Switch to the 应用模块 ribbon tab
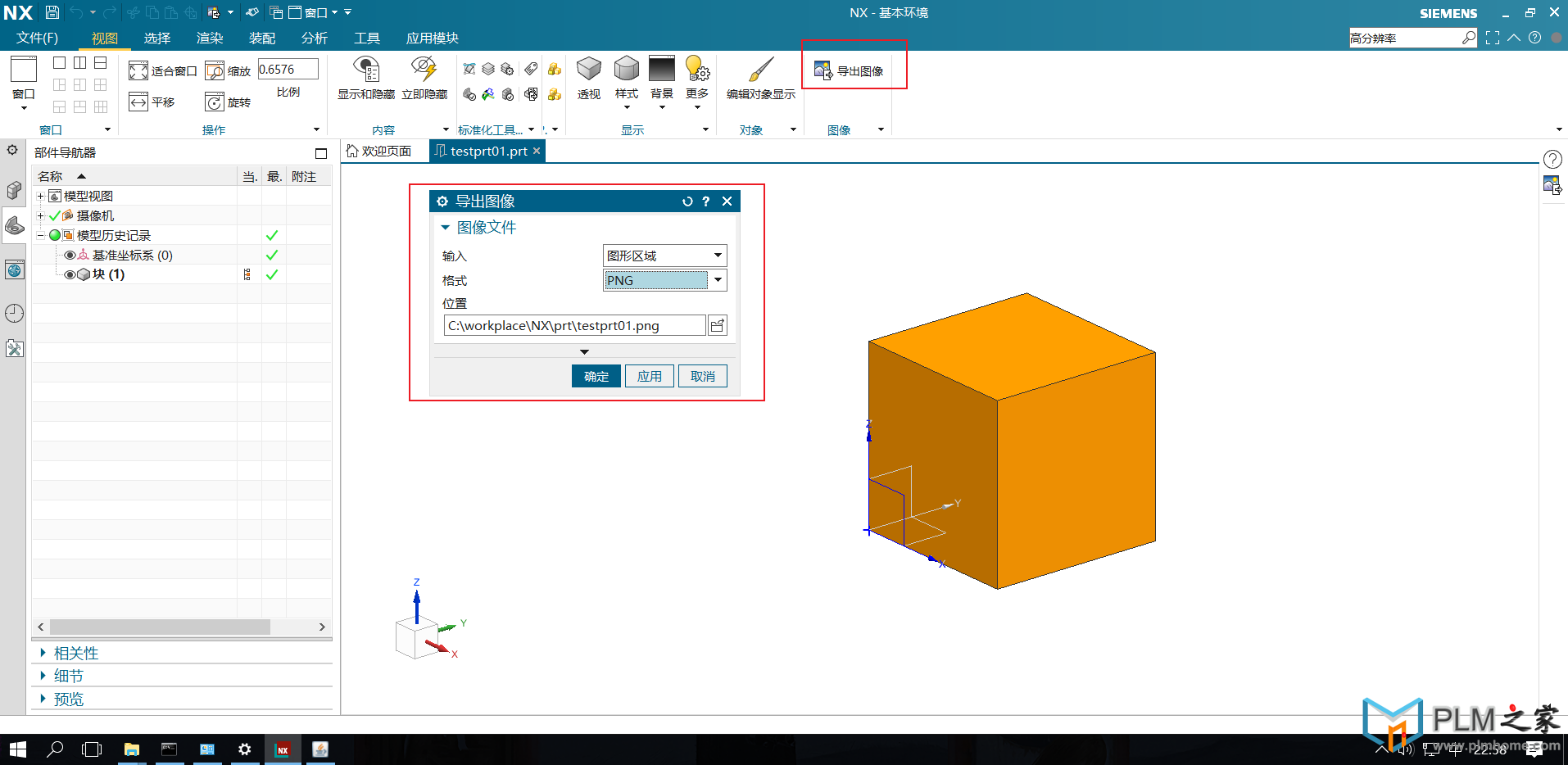1568x765 pixels. [433, 38]
